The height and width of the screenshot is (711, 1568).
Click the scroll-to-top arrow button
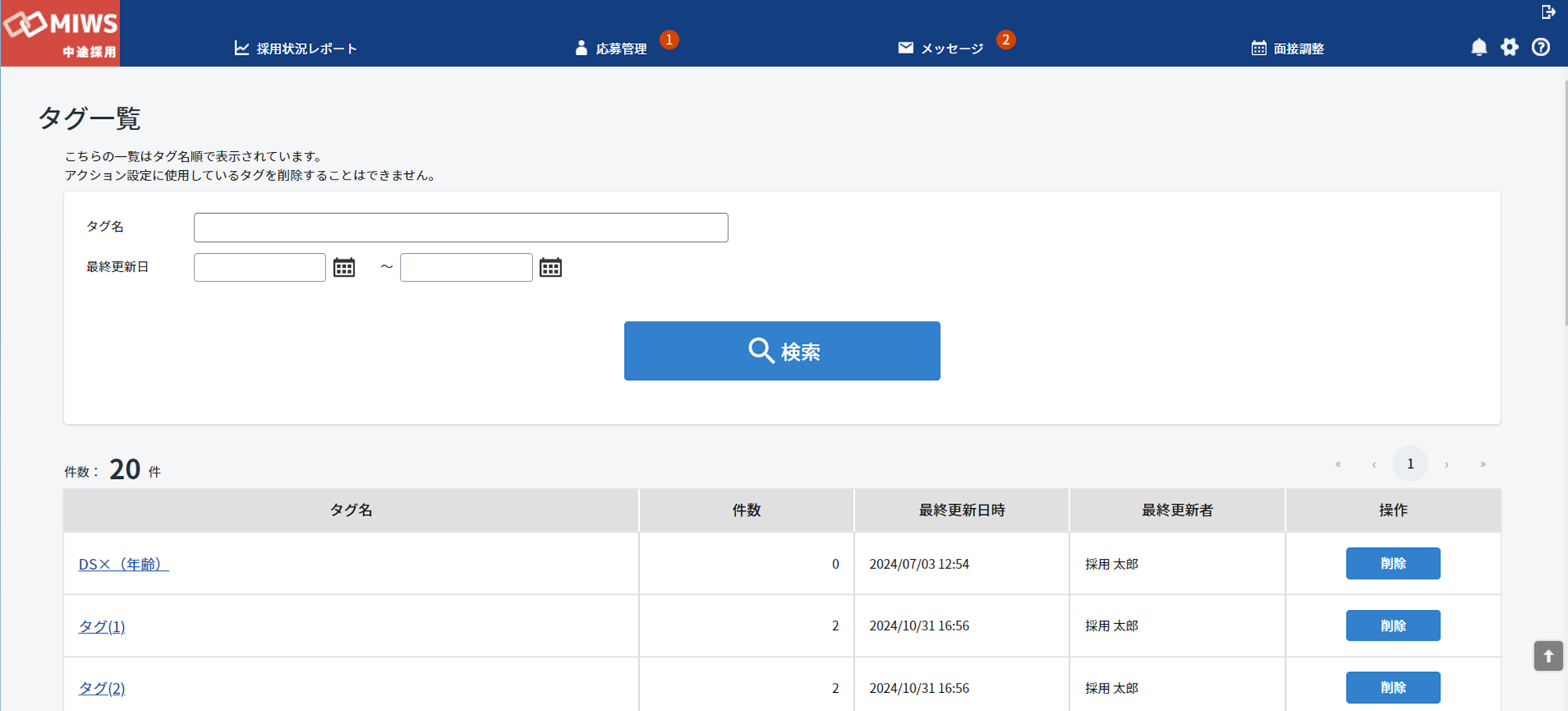[x=1548, y=656]
